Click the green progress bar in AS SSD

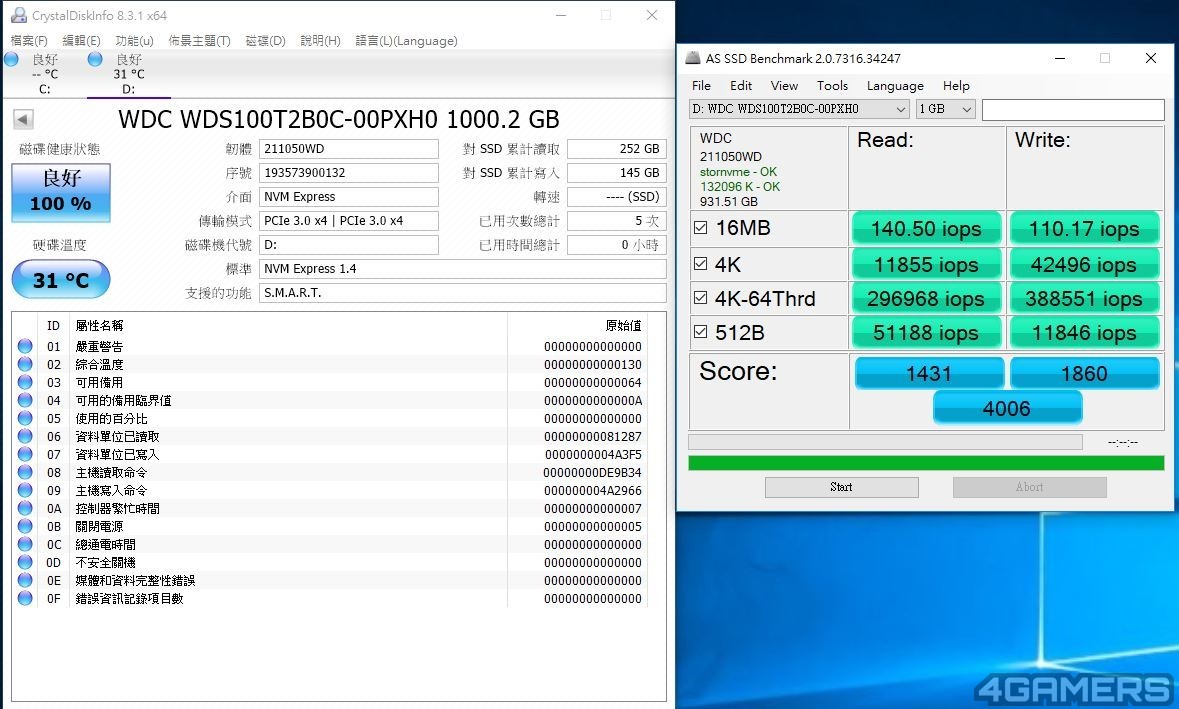pos(926,463)
